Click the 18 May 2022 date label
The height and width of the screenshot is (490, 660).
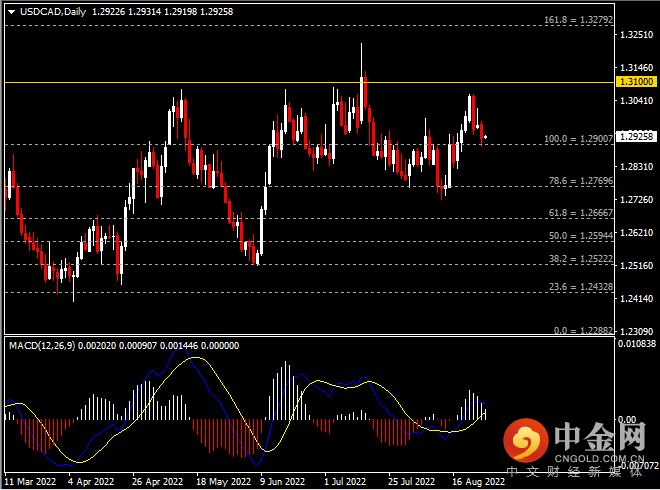point(224,482)
